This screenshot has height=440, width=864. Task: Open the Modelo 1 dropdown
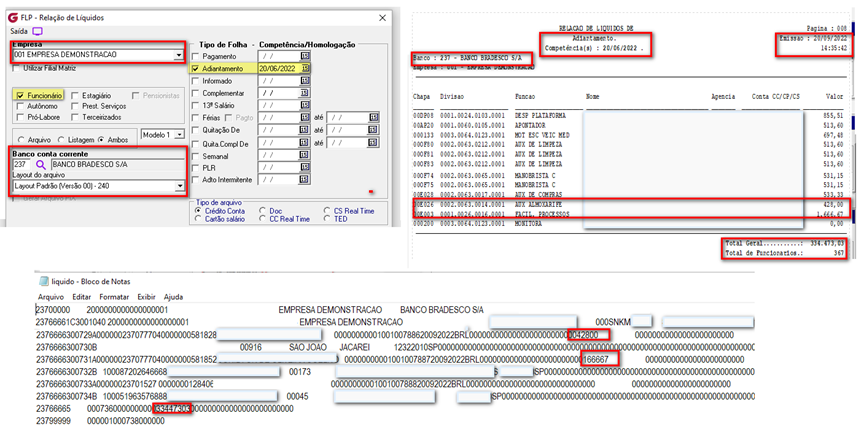point(180,135)
